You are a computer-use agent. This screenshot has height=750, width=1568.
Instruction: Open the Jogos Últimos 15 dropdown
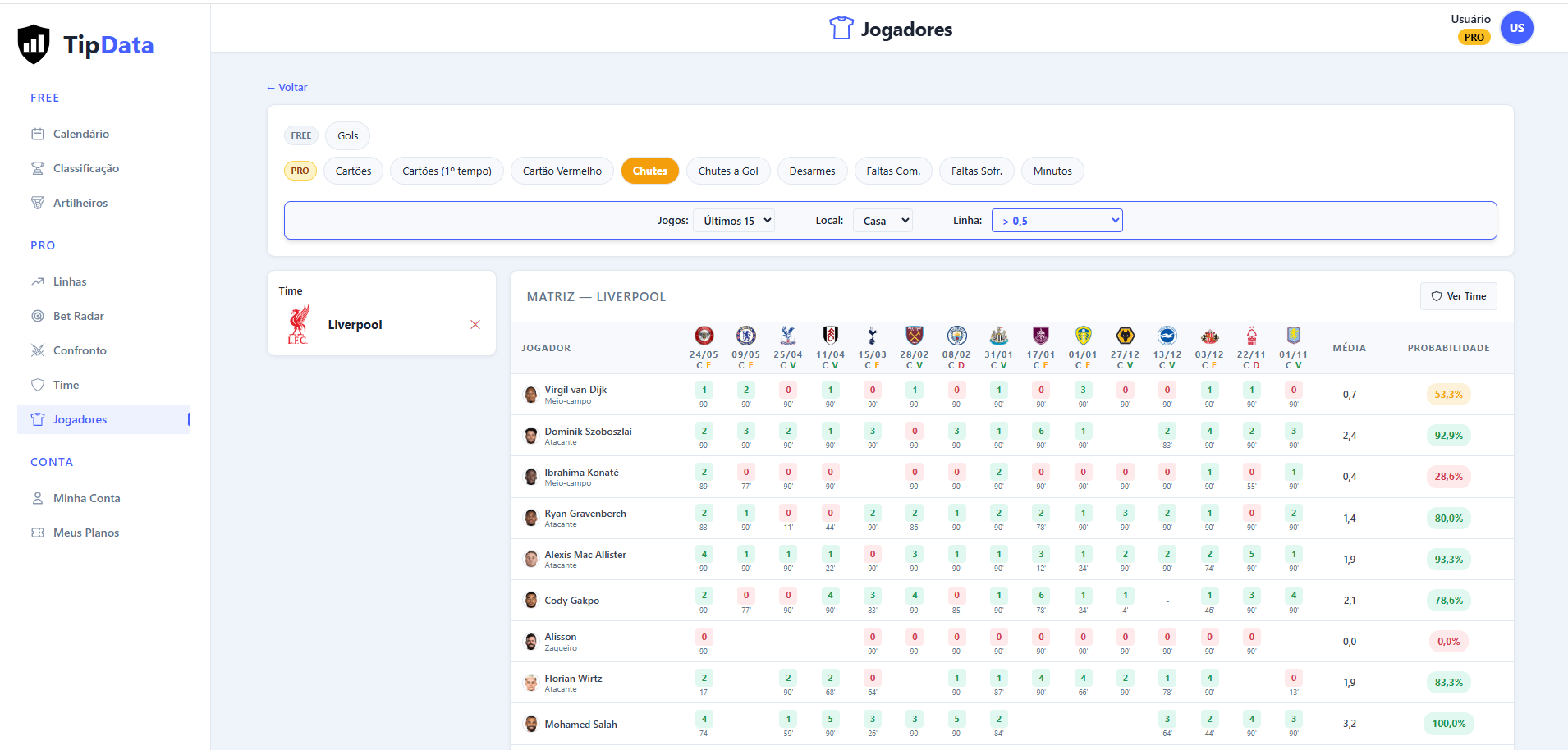pyautogui.click(x=734, y=221)
